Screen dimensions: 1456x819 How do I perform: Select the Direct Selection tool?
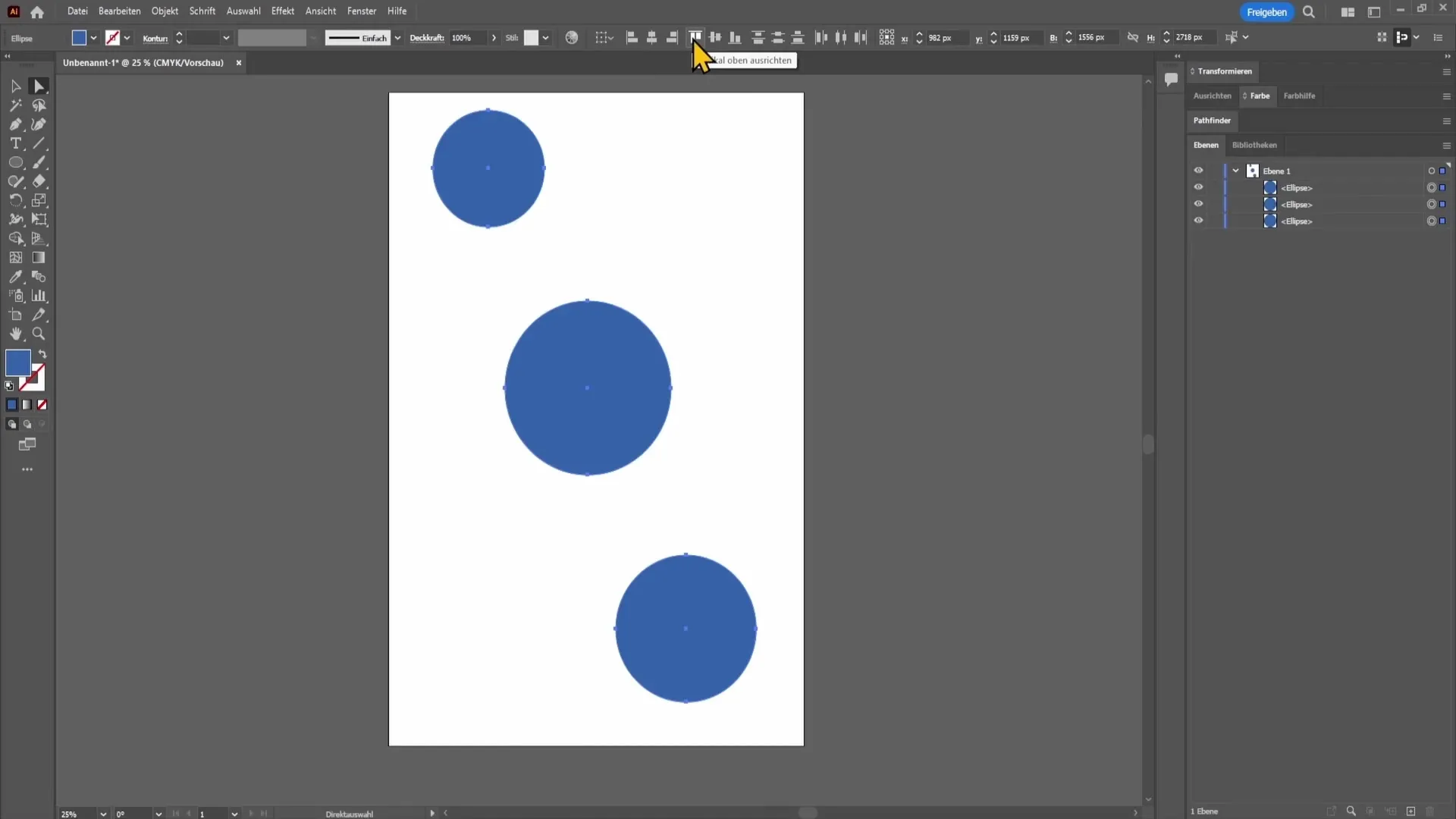(x=39, y=86)
